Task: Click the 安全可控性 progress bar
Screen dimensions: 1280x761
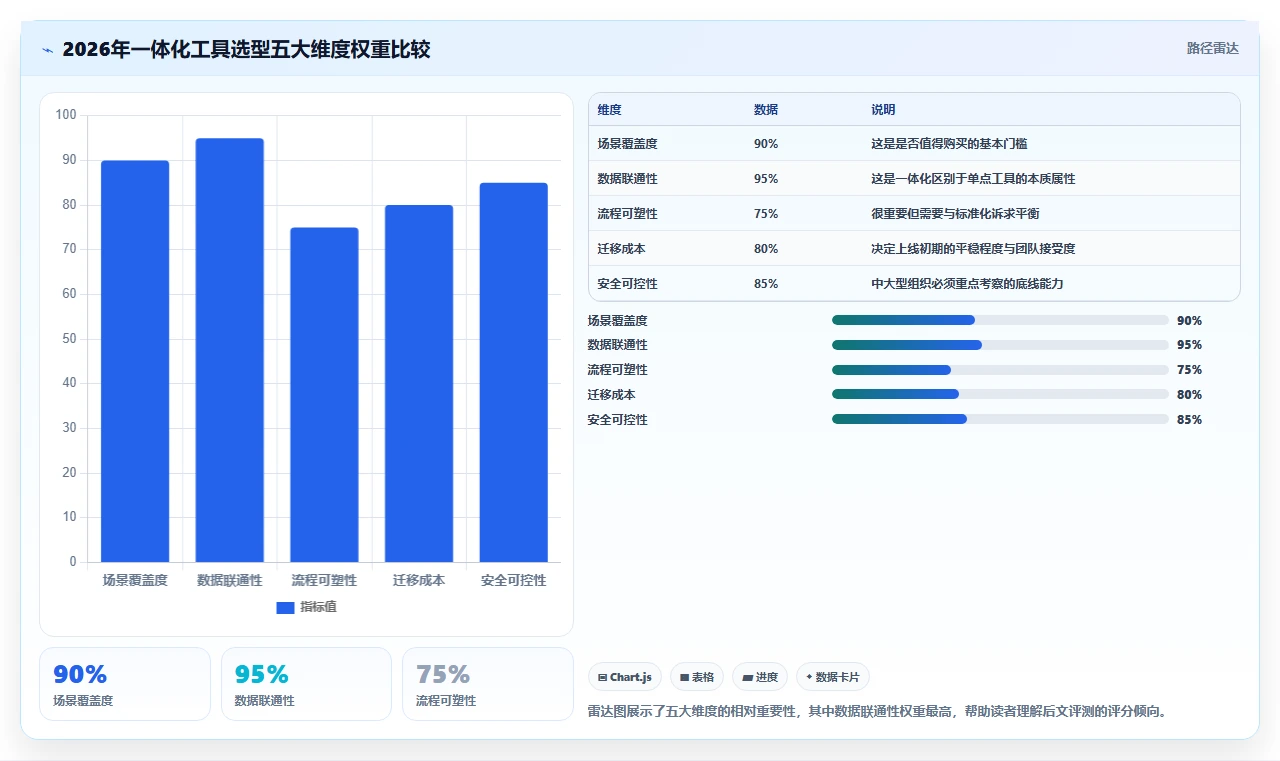Action: tap(1000, 419)
